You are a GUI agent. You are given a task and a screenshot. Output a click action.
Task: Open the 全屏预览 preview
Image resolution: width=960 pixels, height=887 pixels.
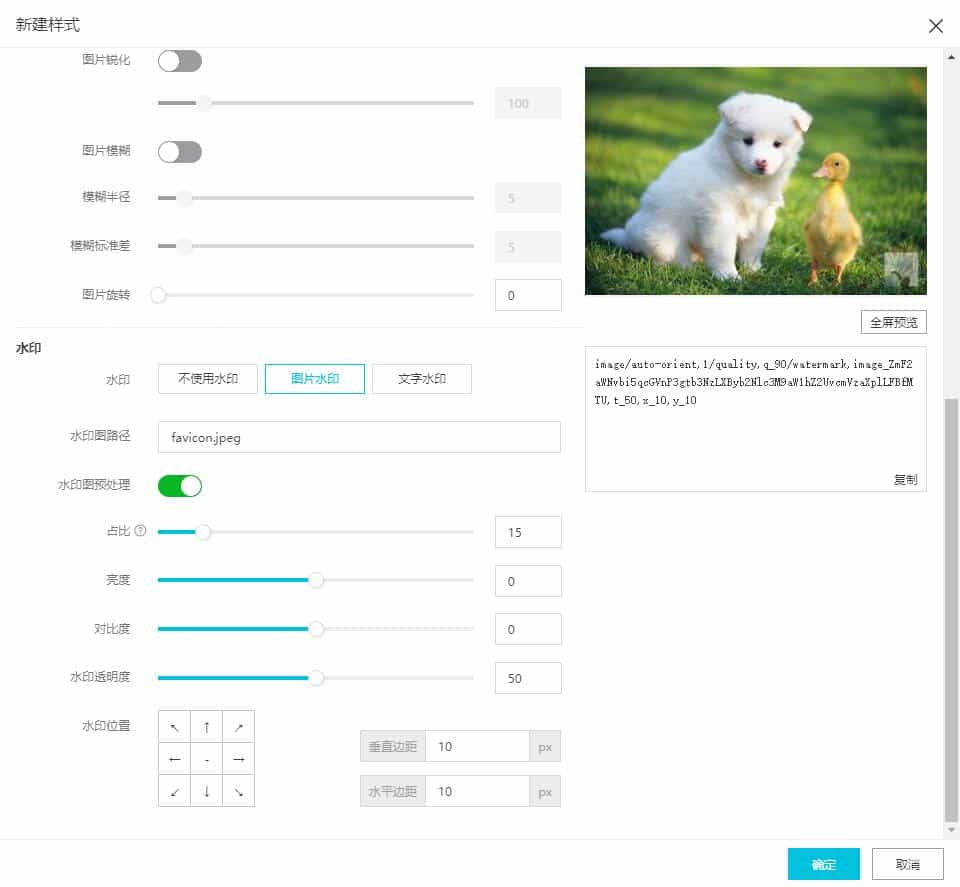(893, 321)
